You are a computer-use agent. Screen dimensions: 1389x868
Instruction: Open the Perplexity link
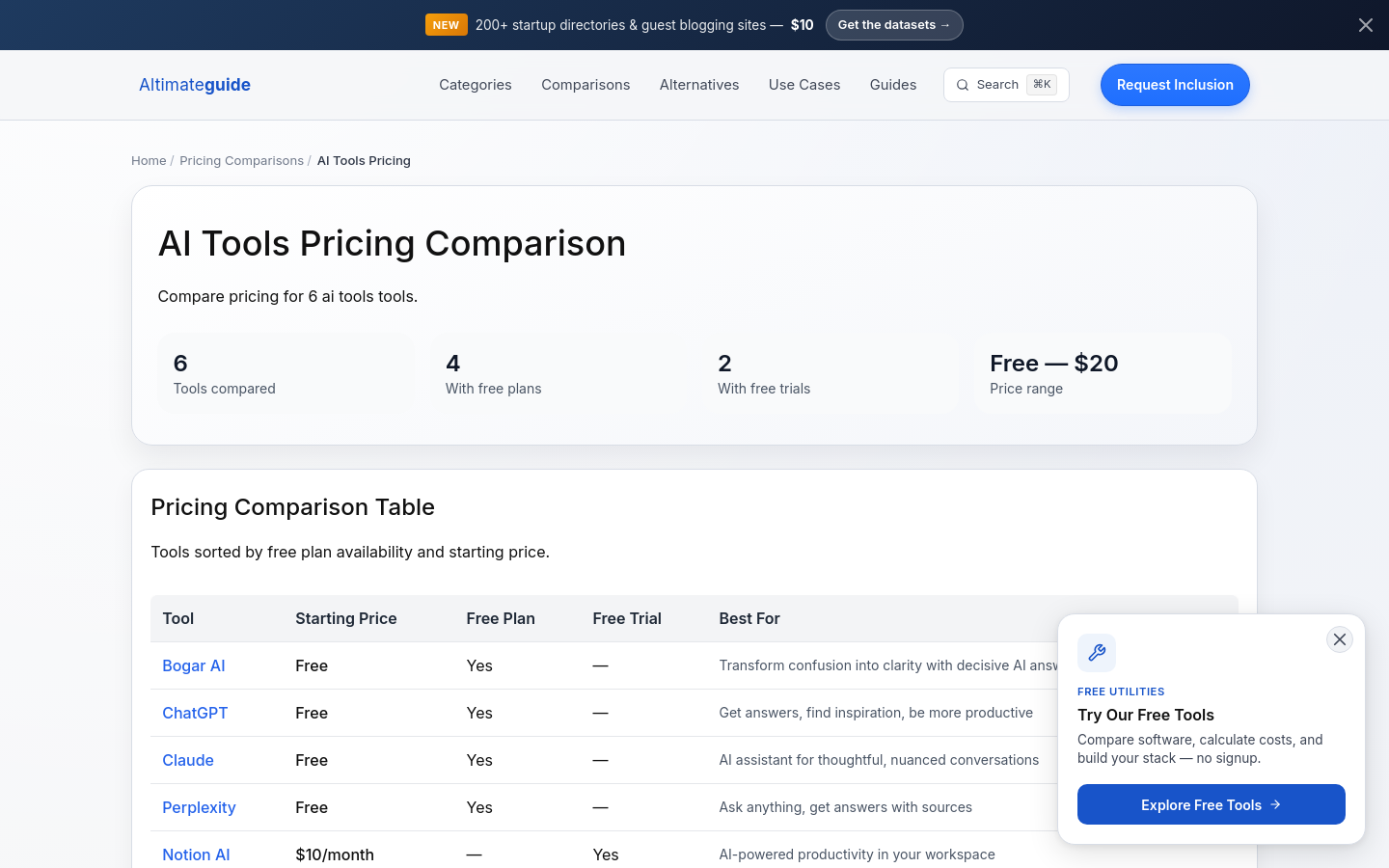199,807
